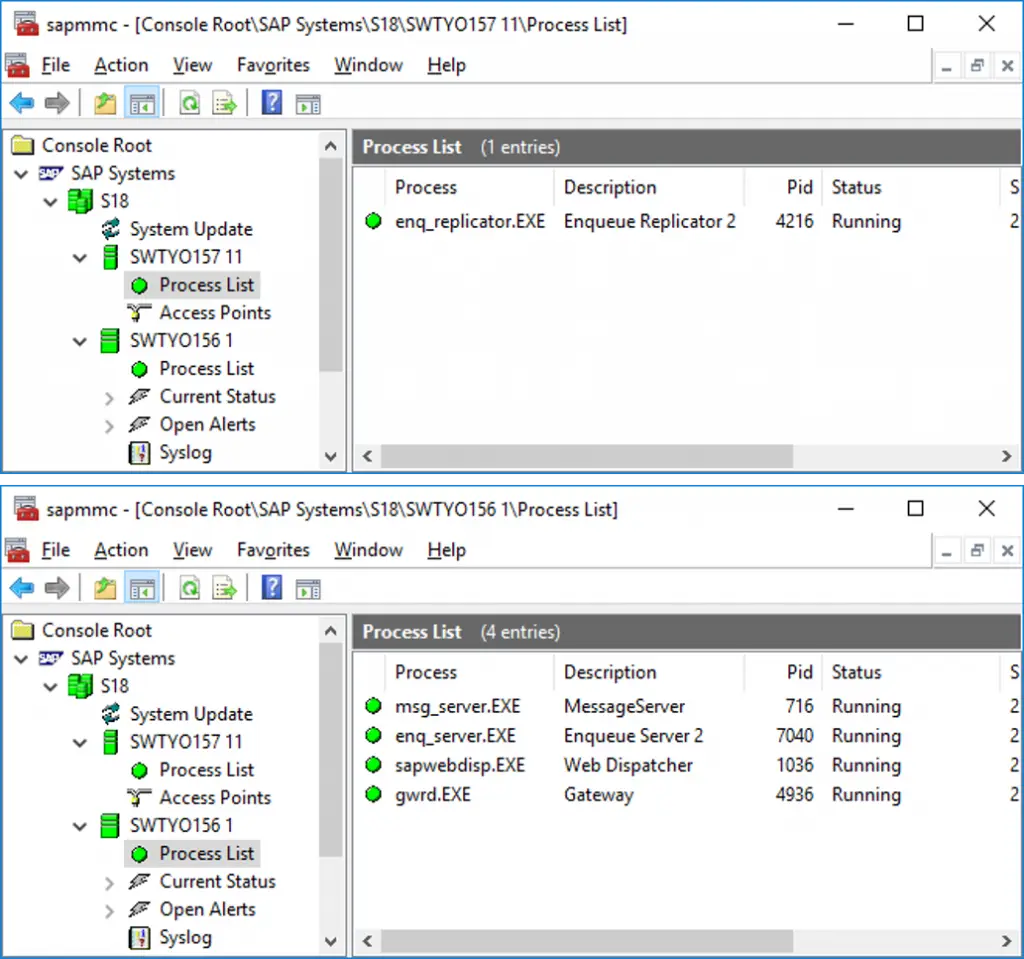Click Export List icon in bottom window
Viewport: 1024px width, 959px height.
click(x=225, y=588)
